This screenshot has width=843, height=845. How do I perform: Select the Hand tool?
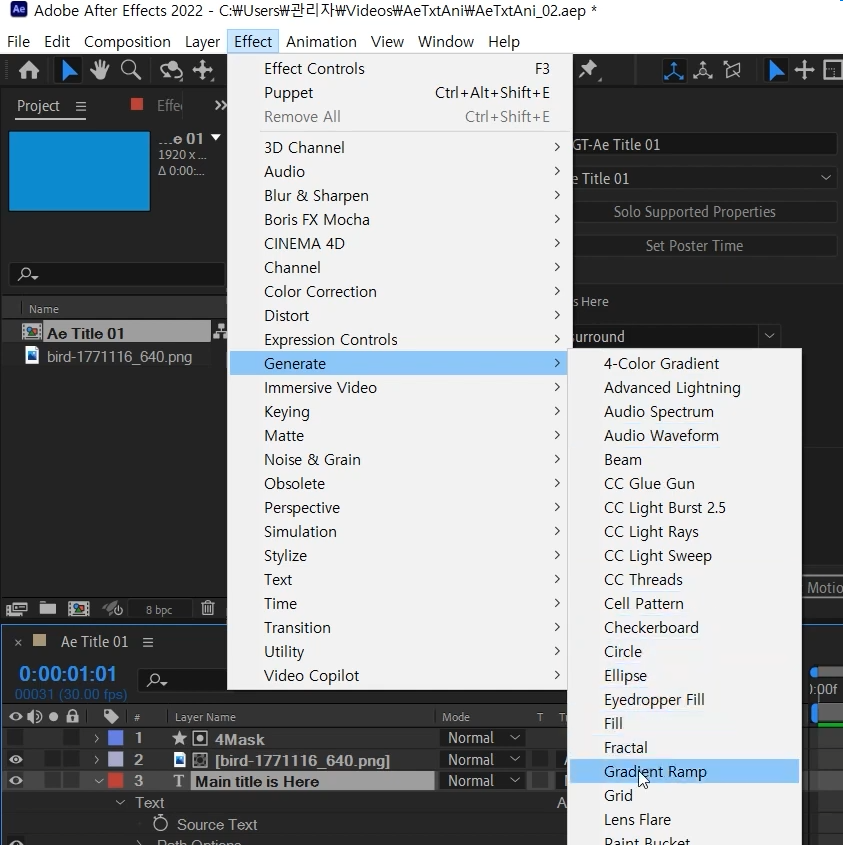(100, 70)
